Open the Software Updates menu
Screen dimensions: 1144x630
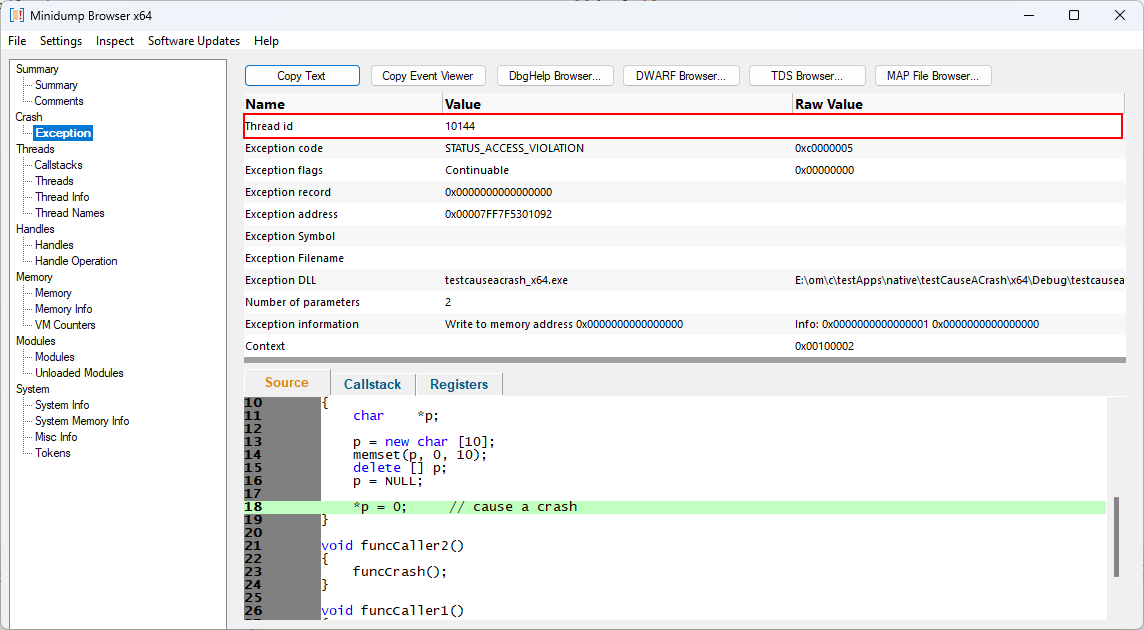193,41
